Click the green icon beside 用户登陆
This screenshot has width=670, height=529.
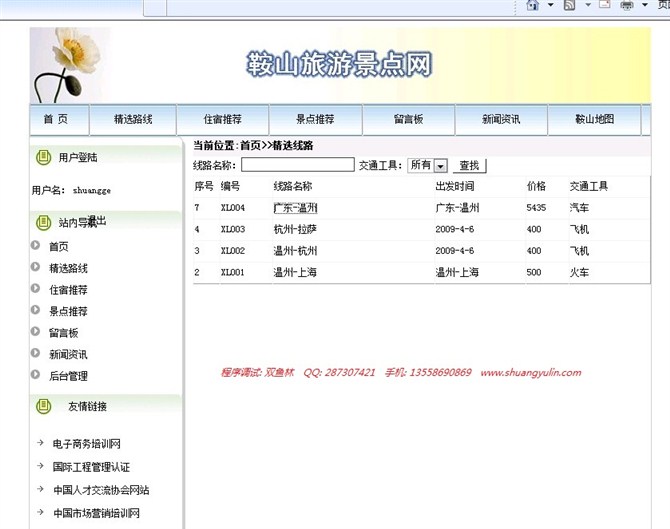pyautogui.click(x=43, y=158)
